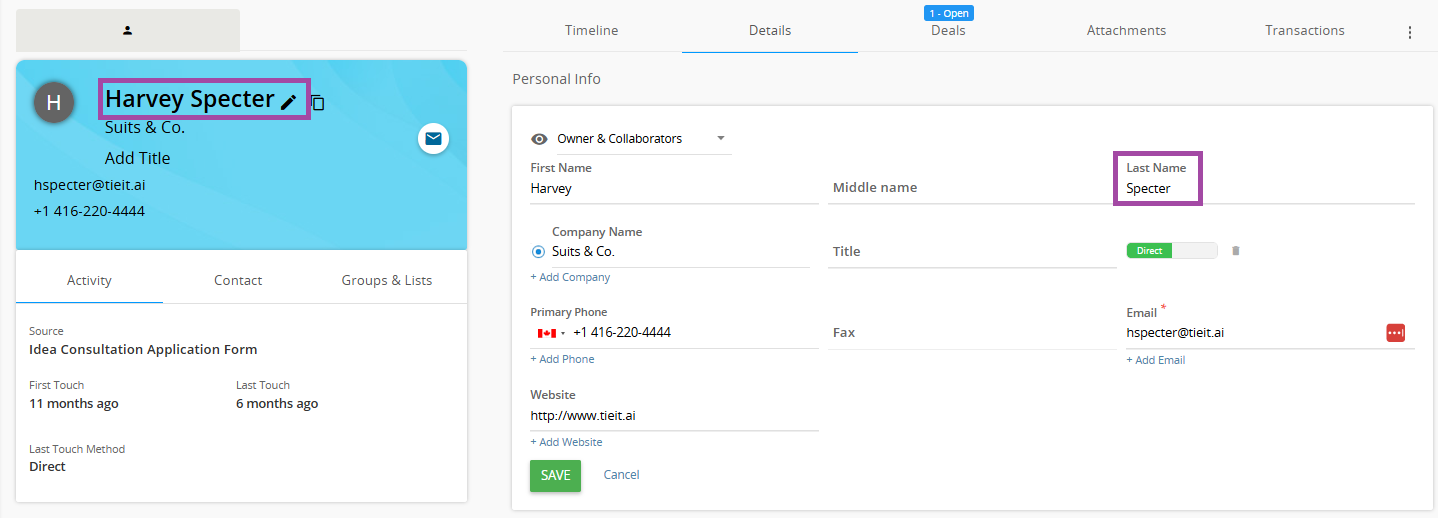The height and width of the screenshot is (518, 1438).
Task: Click the eye visibility icon
Action: tap(539, 139)
